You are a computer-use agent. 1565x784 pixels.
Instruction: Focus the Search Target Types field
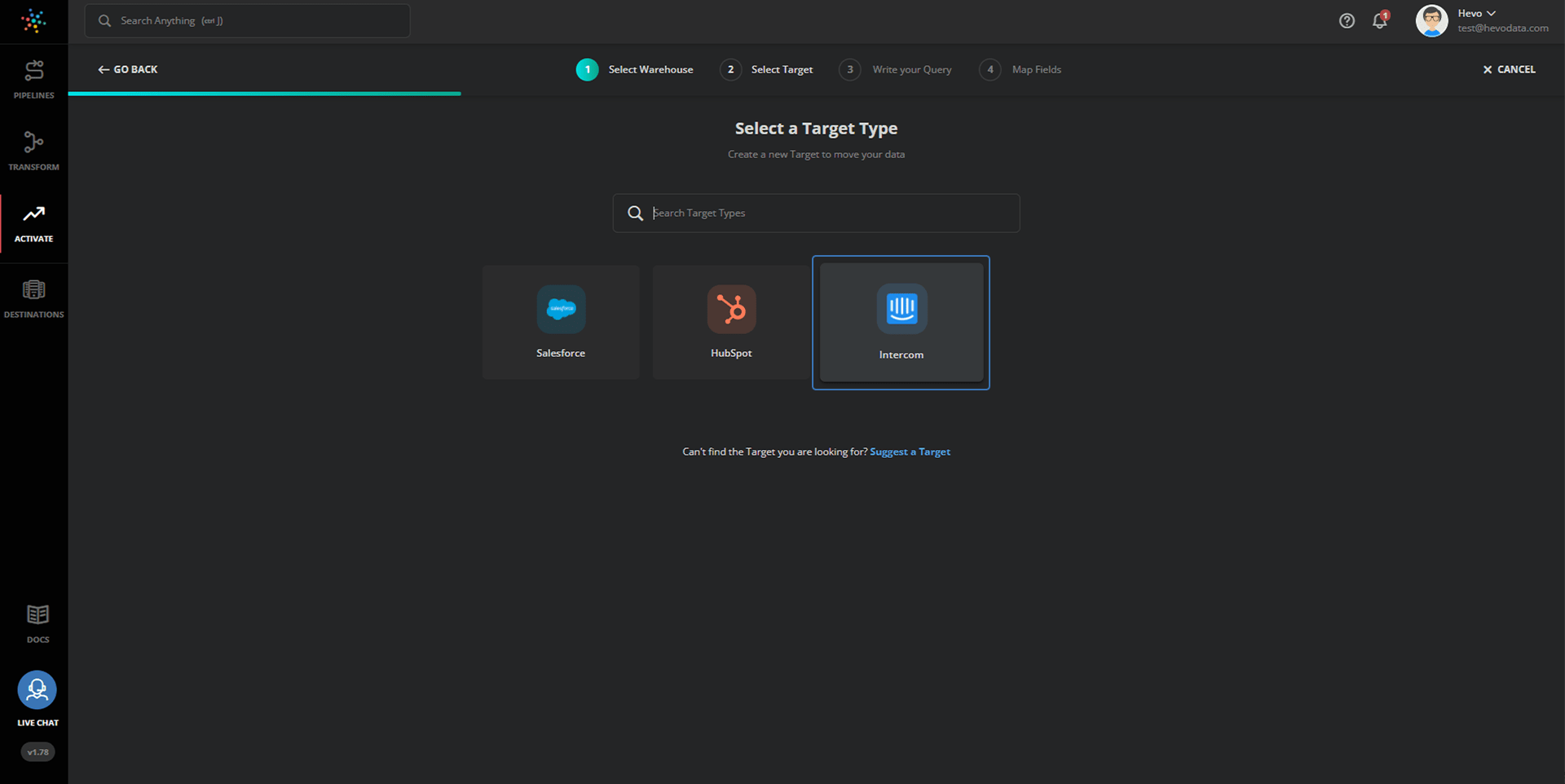pyautogui.click(x=816, y=213)
